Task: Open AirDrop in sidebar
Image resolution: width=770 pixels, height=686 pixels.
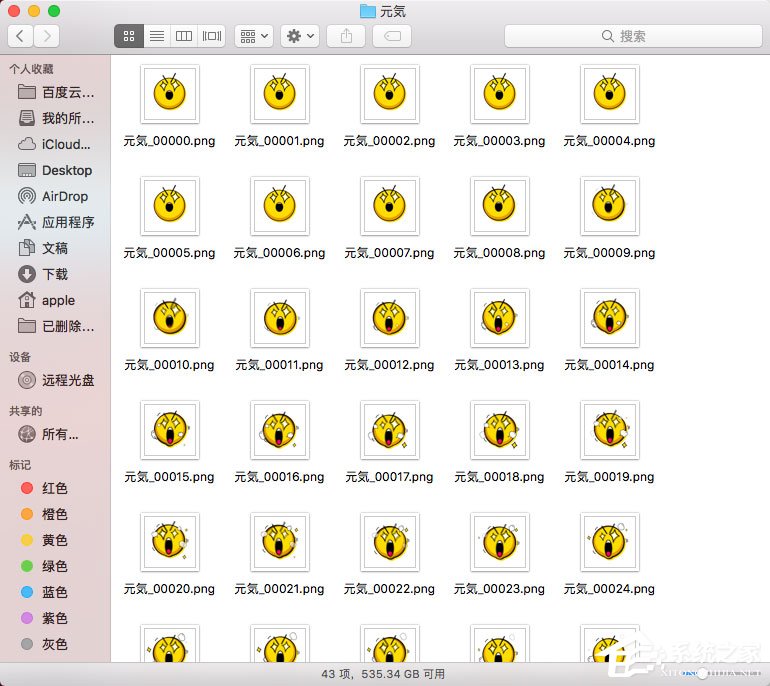Action: (55, 196)
